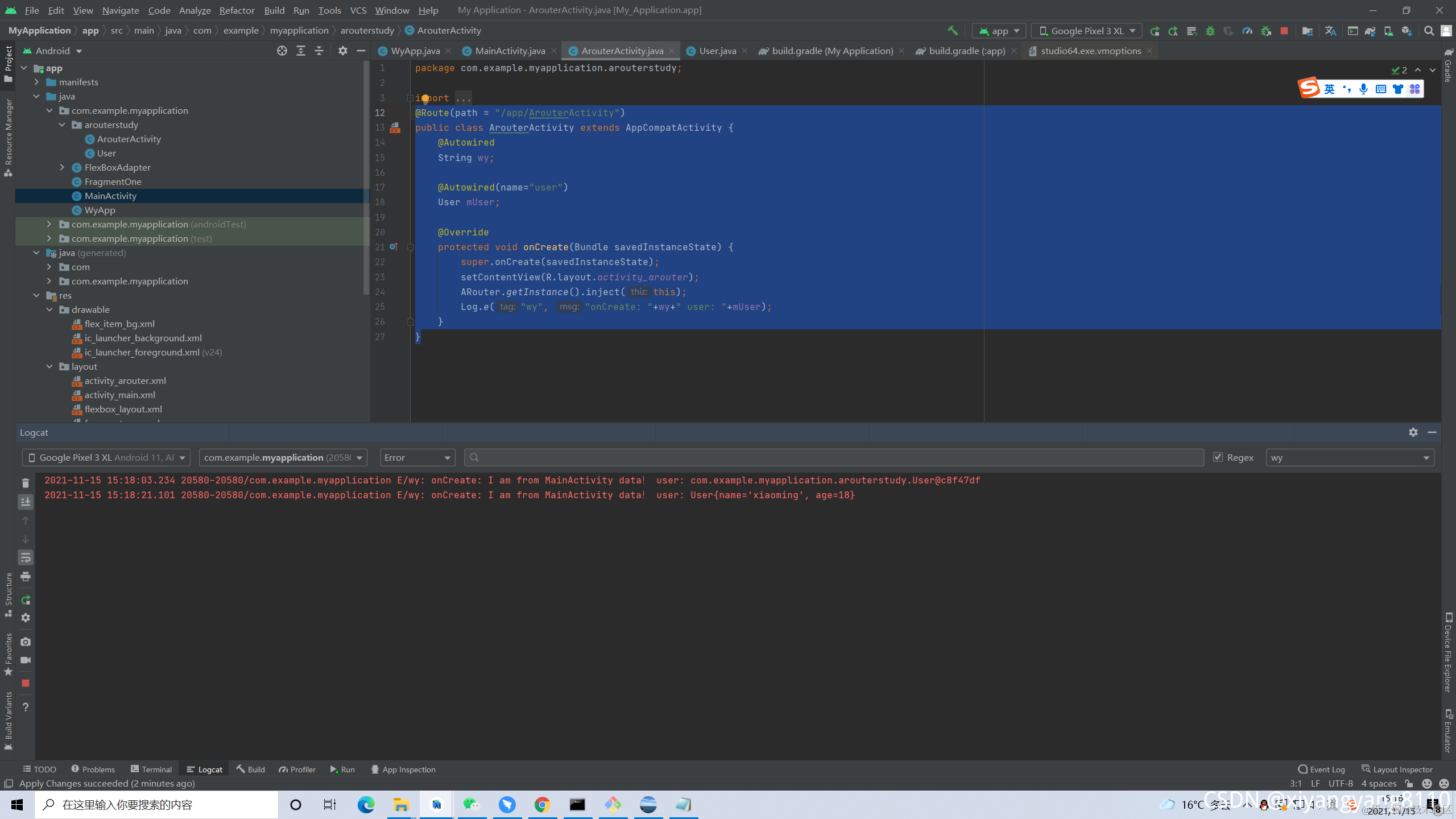
Task: Click the Make Project hammer icon
Action: (953, 31)
